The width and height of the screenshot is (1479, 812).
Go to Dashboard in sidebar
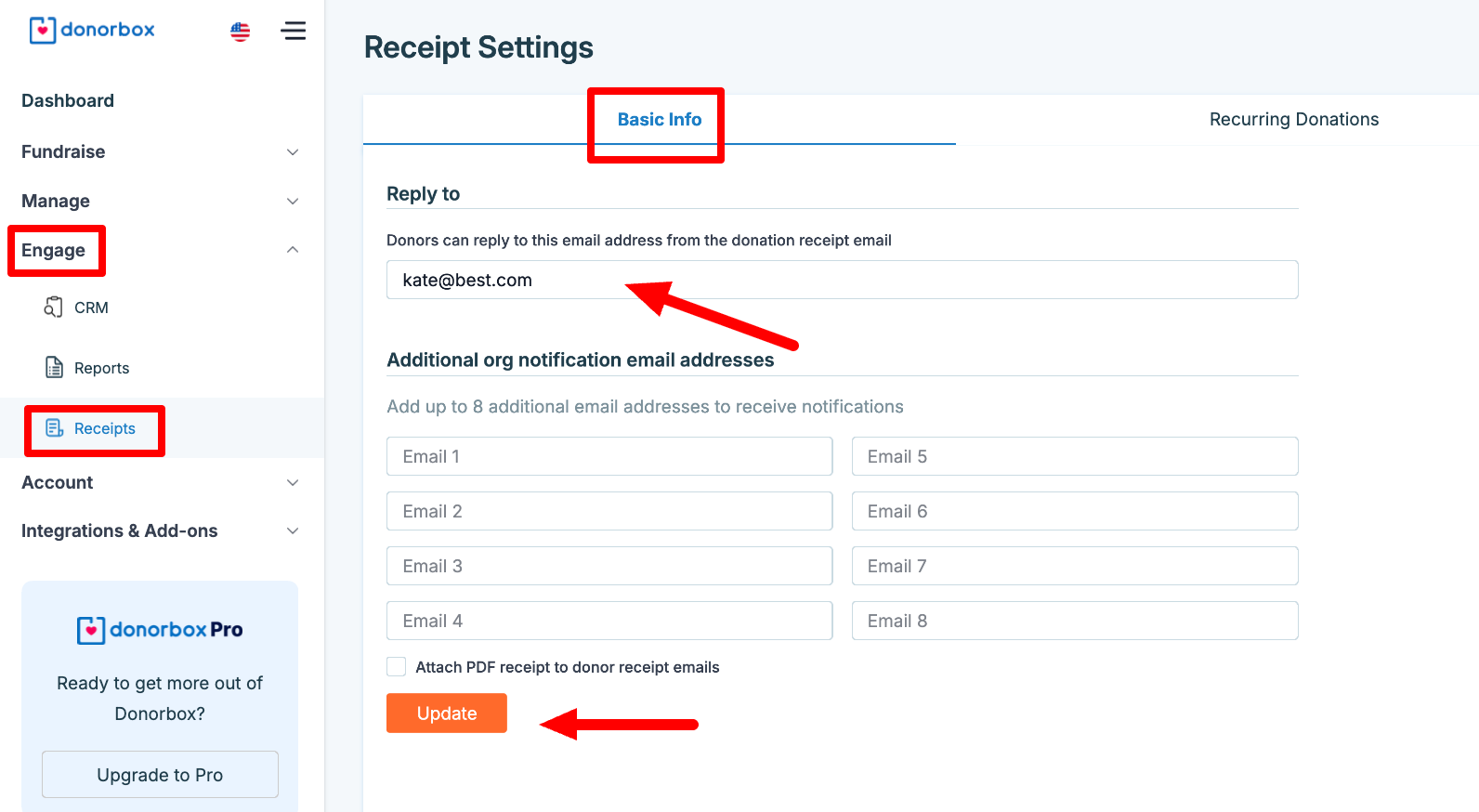pyautogui.click(x=68, y=100)
